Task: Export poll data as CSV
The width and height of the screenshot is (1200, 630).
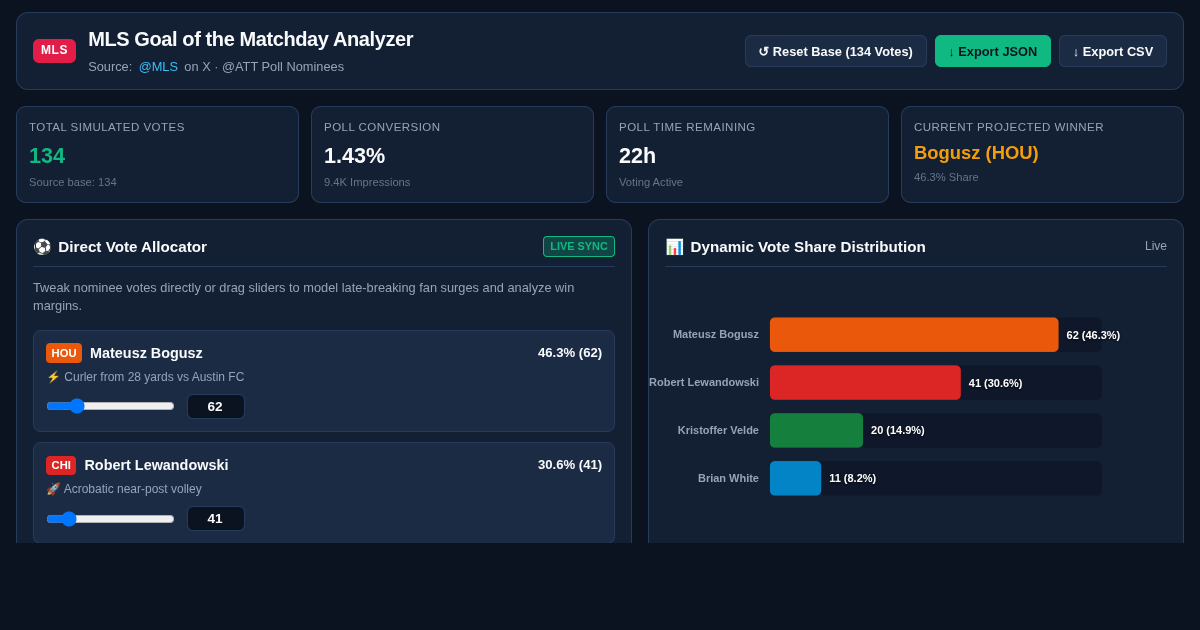Action: click(1113, 51)
